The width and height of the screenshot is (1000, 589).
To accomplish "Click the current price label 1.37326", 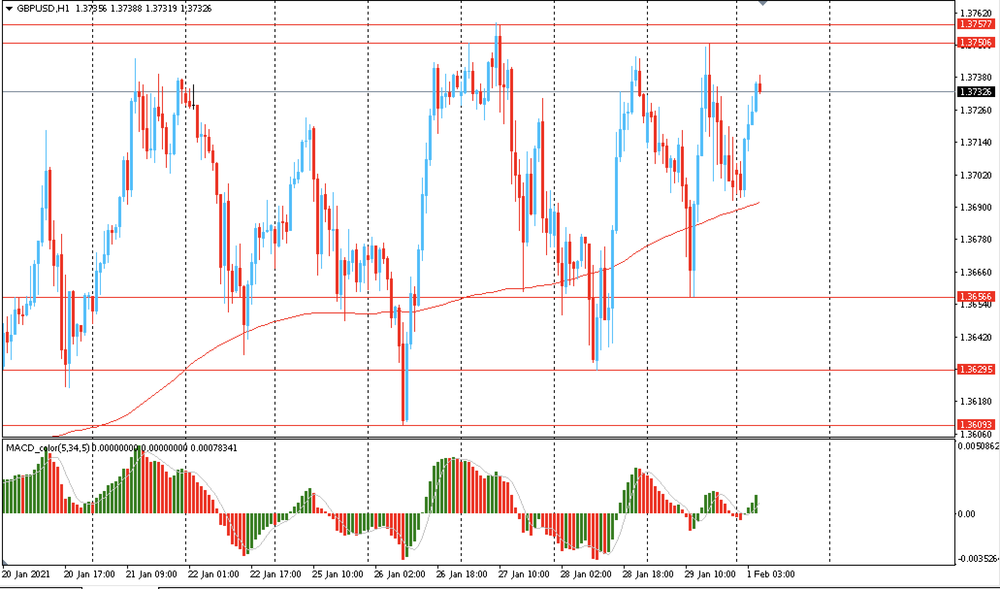I will 974,92.
